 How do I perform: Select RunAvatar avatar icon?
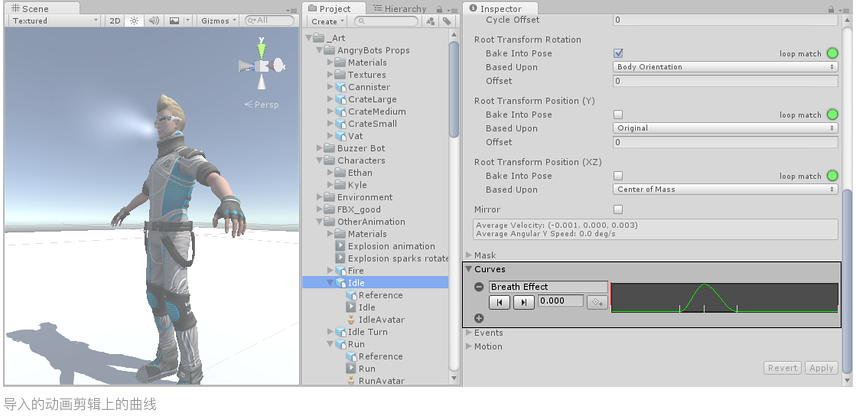coord(351,381)
